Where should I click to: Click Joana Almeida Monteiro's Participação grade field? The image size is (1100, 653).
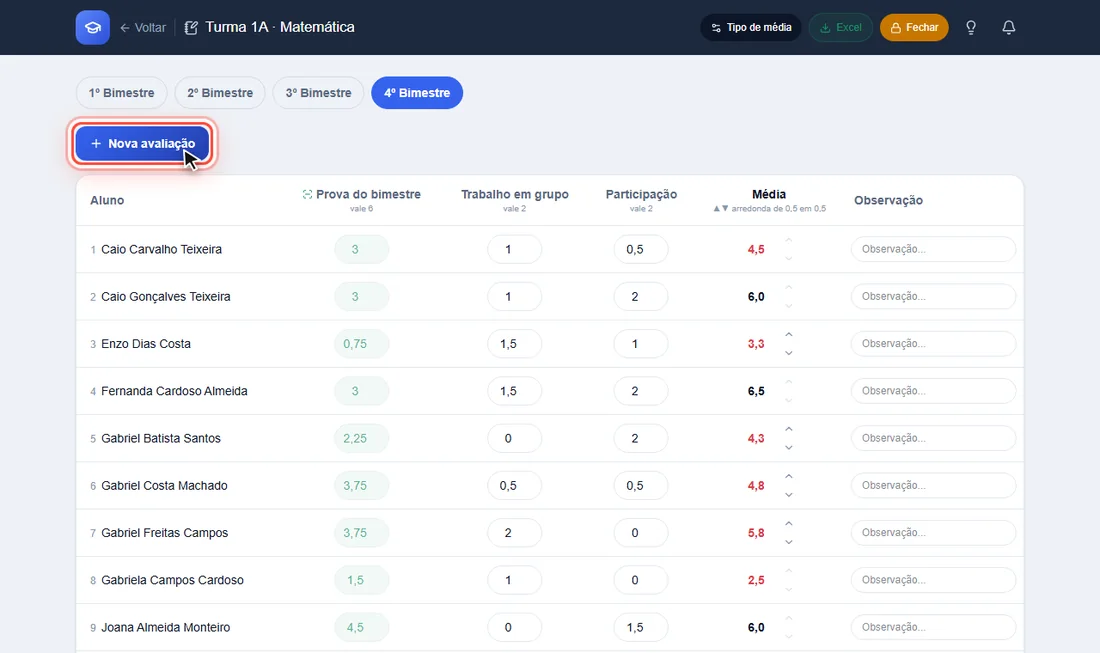point(640,627)
